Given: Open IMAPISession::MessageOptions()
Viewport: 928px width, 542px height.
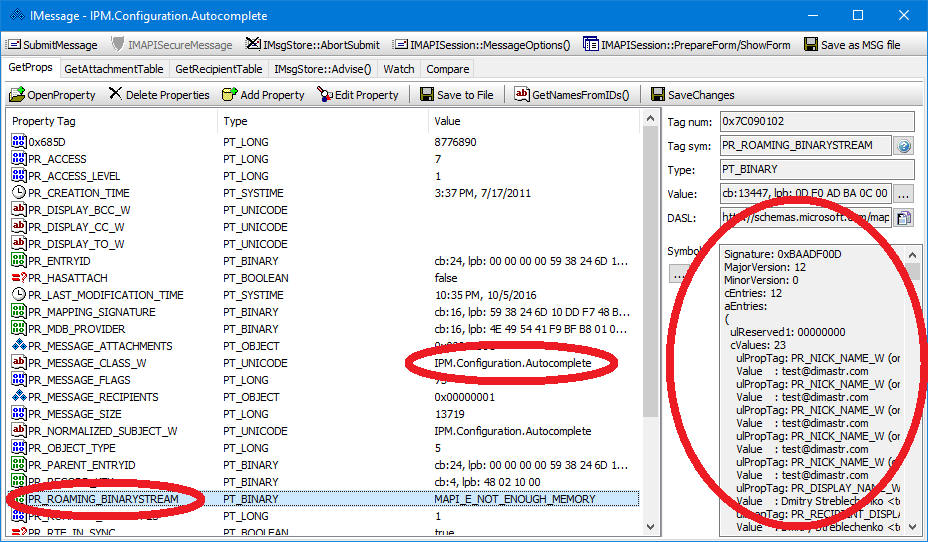Looking at the screenshot, I should [482, 45].
